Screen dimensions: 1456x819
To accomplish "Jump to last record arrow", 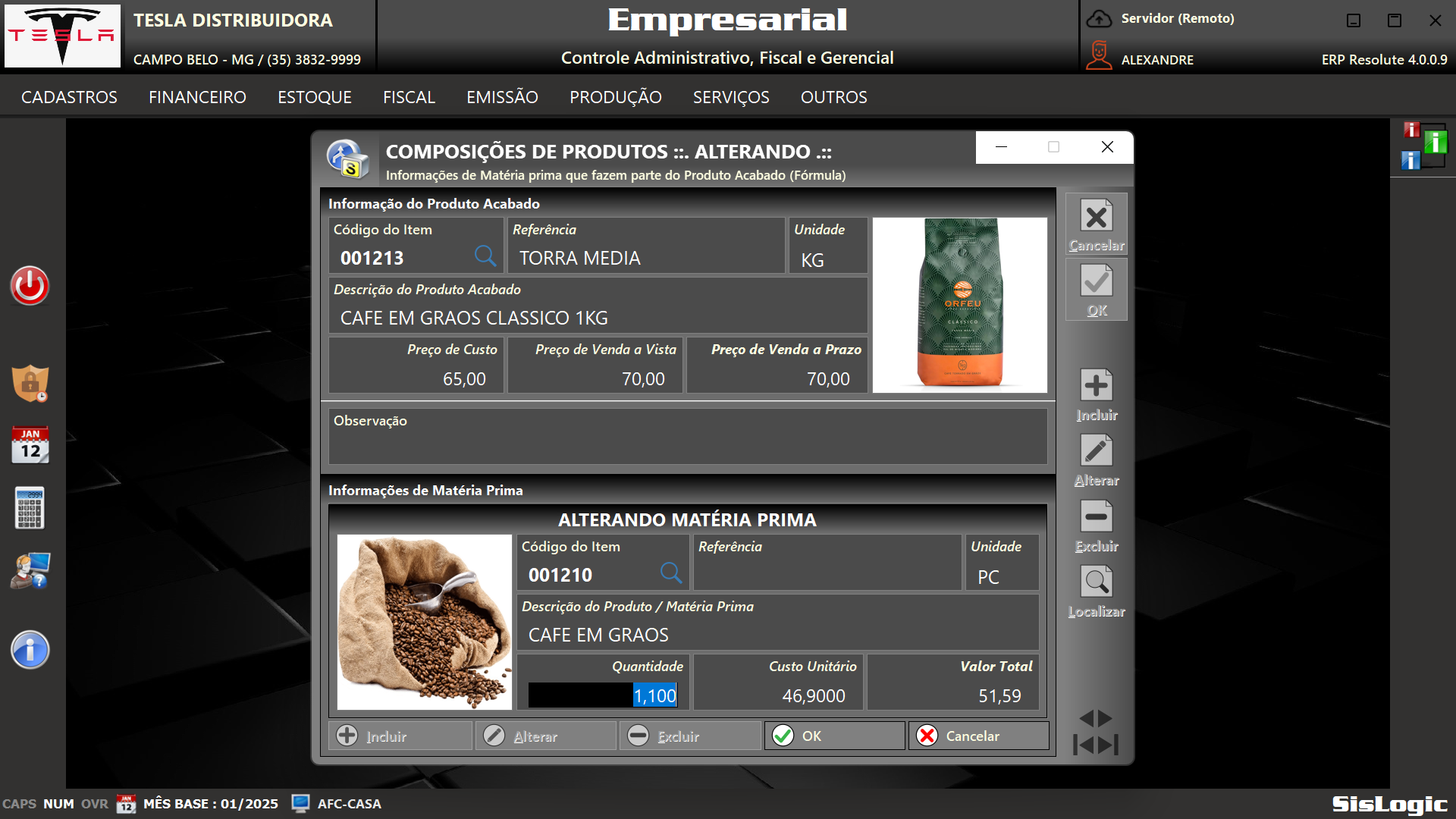I will [1109, 745].
